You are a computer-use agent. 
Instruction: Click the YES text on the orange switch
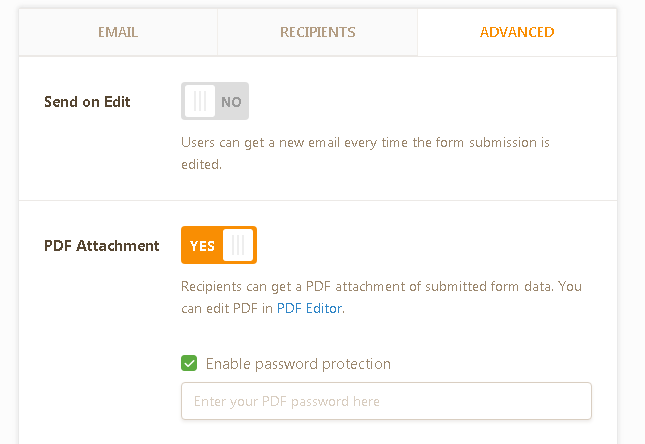[202, 246]
